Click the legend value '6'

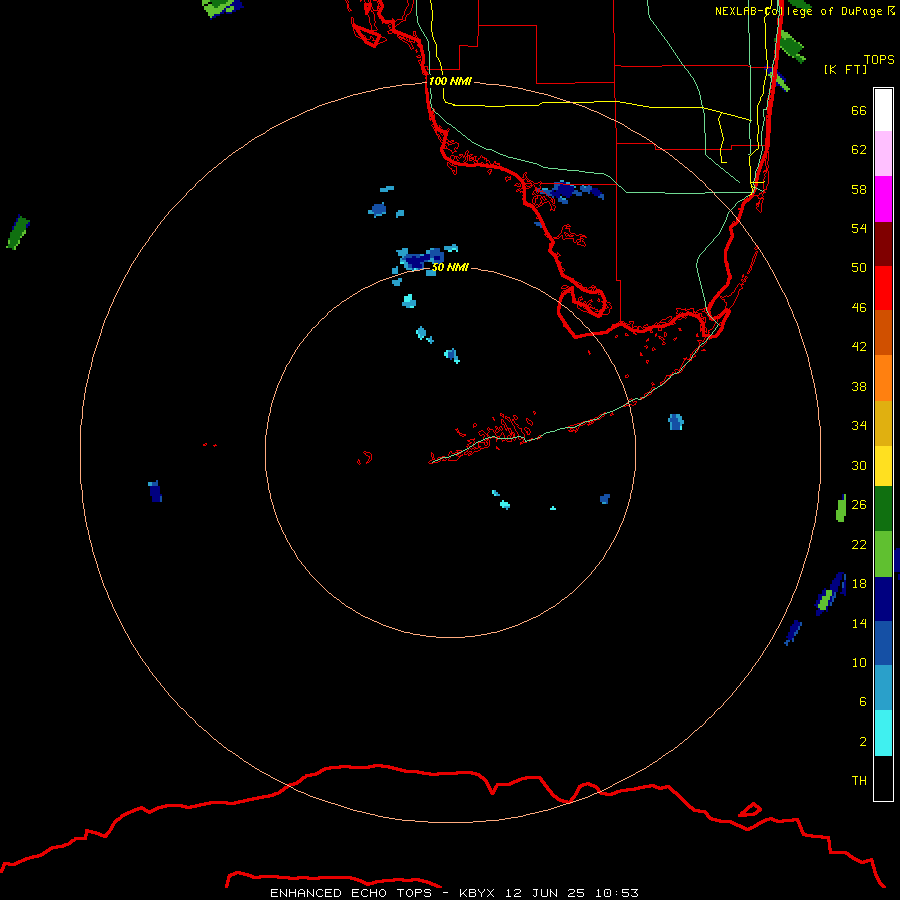click(x=862, y=701)
